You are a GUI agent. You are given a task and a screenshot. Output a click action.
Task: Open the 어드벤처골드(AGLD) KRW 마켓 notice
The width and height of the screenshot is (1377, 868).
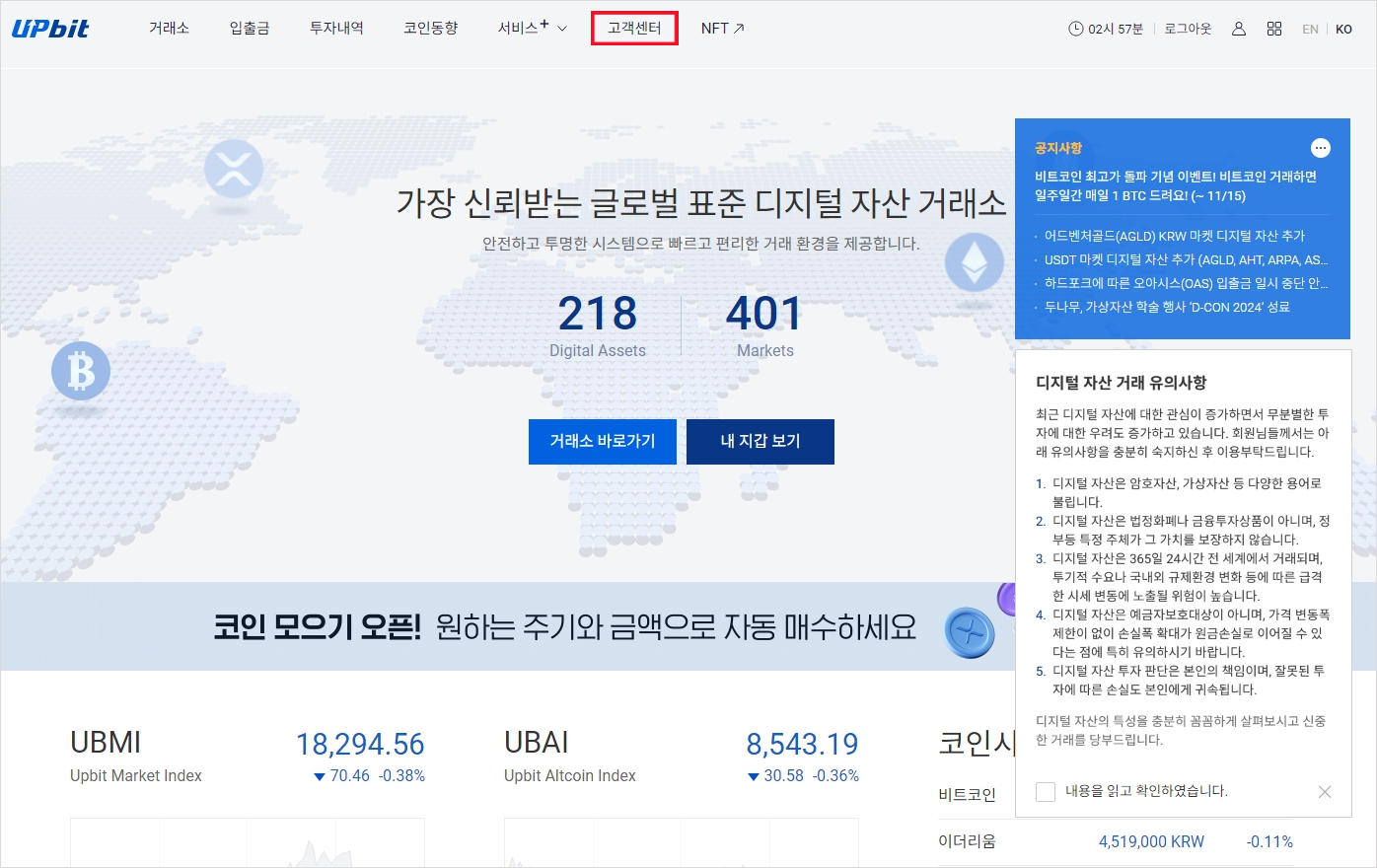(1174, 236)
